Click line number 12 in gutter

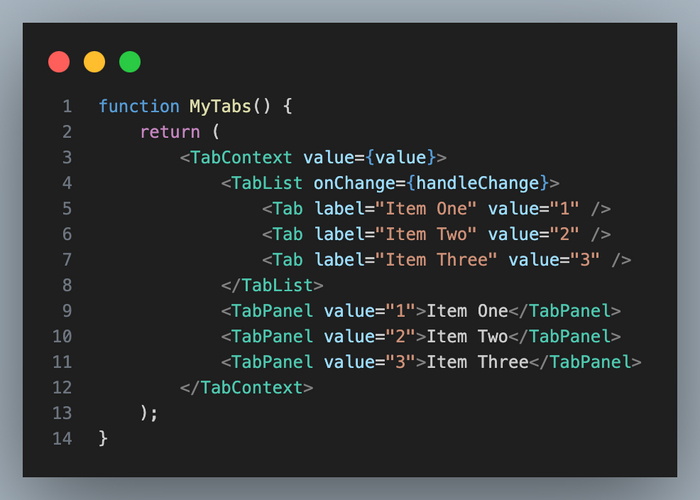coord(62,387)
